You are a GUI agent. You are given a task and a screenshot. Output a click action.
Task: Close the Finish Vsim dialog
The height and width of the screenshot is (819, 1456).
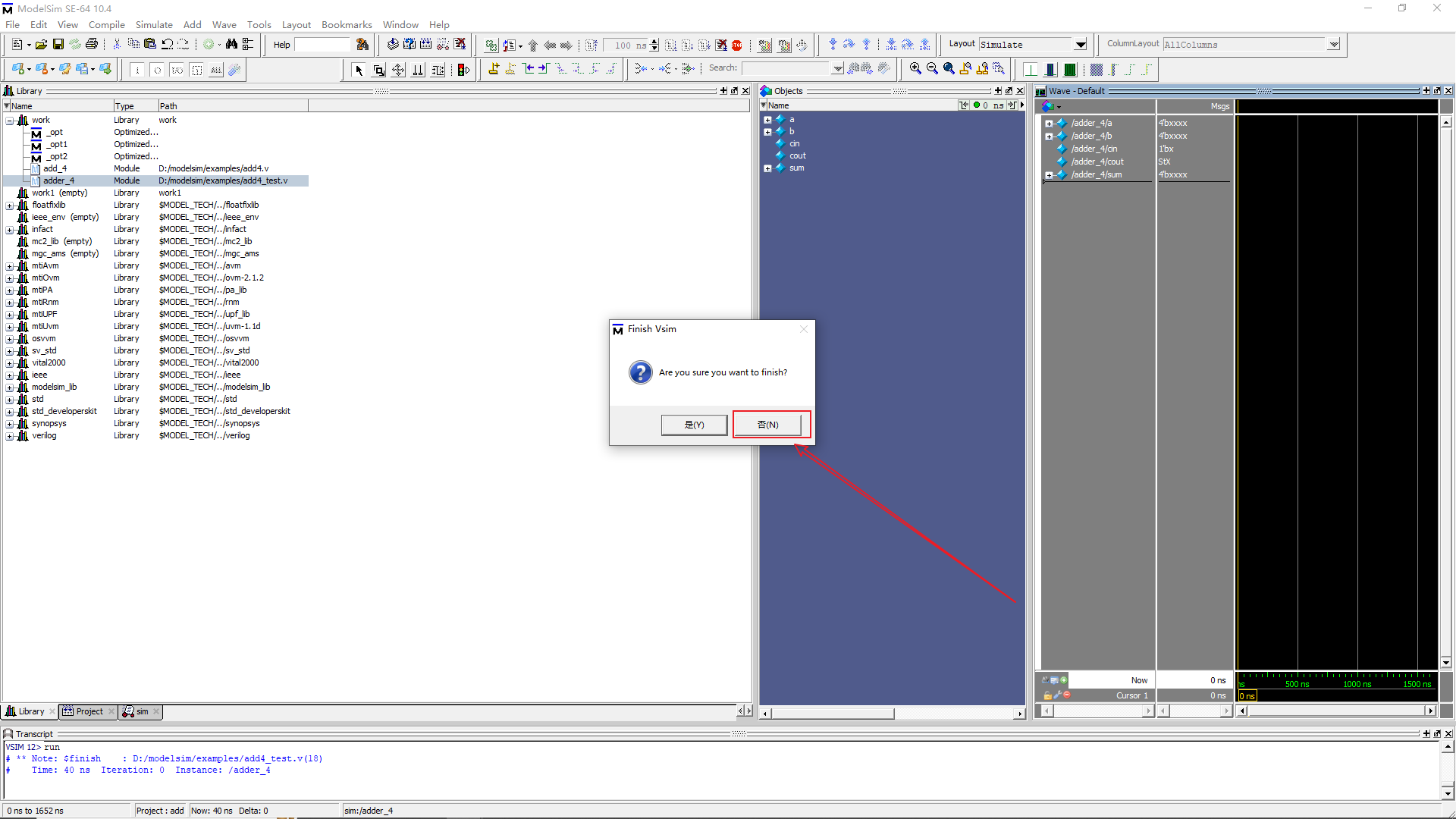coord(804,329)
